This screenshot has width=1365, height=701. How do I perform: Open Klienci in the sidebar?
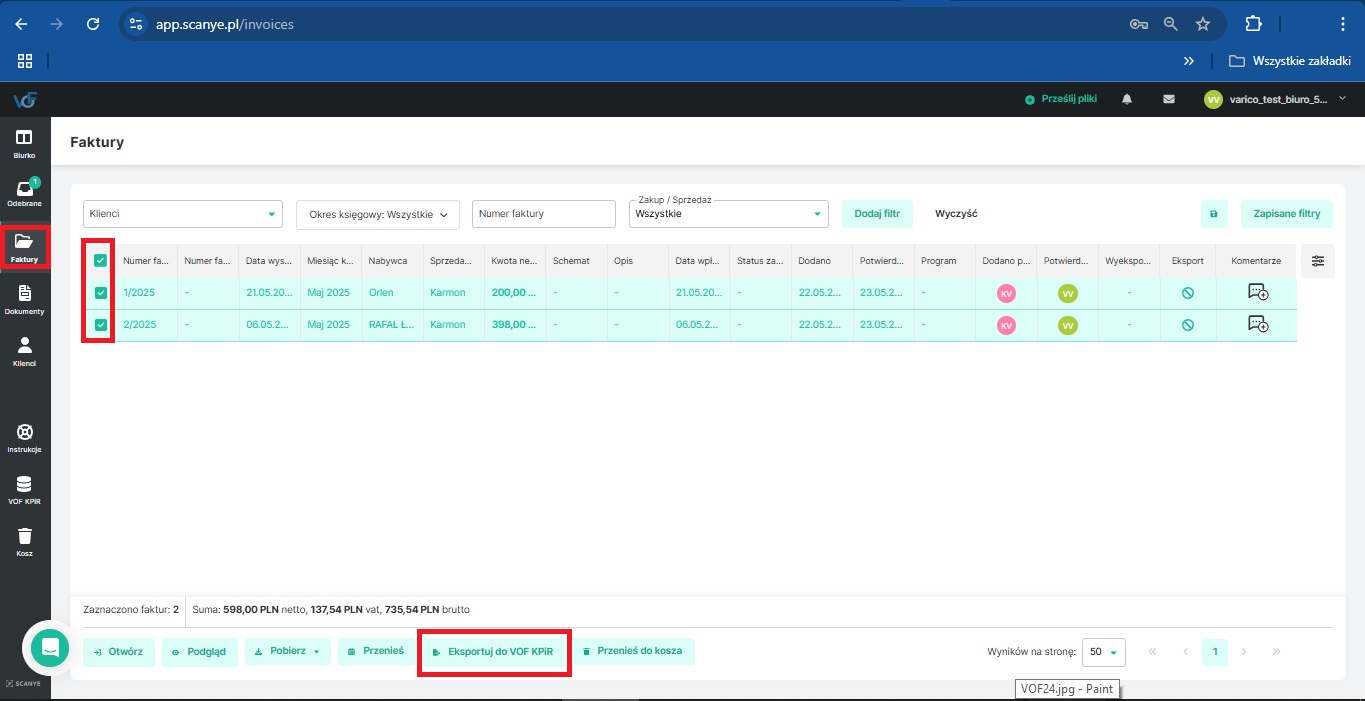pyautogui.click(x=25, y=351)
